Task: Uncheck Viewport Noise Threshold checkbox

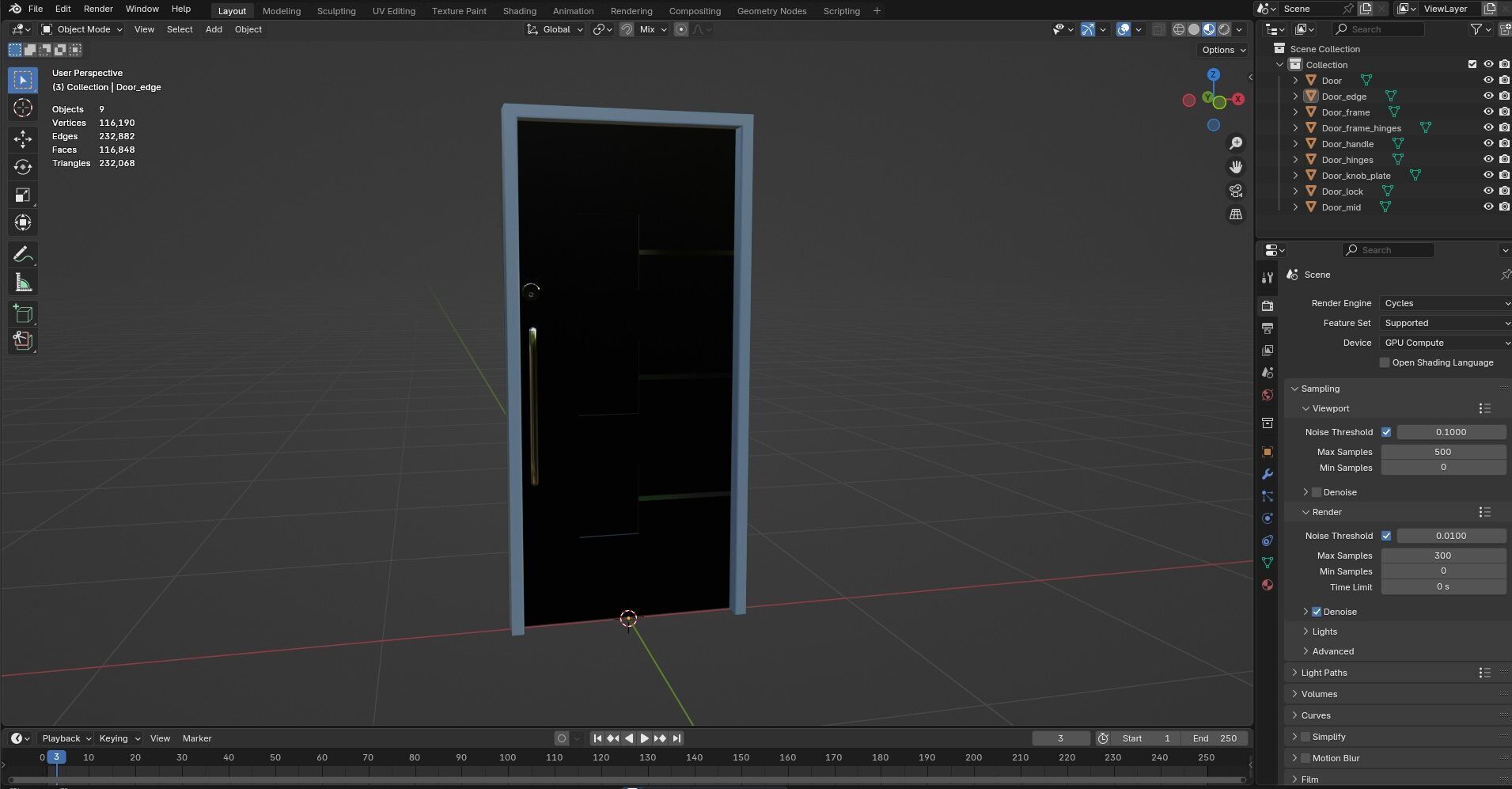Action: [x=1386, y=432]
